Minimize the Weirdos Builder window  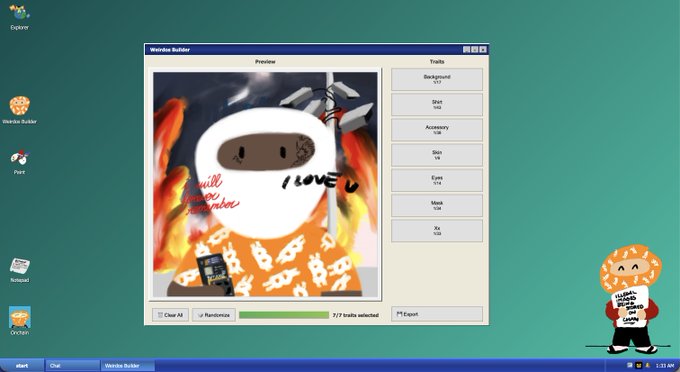466,49
